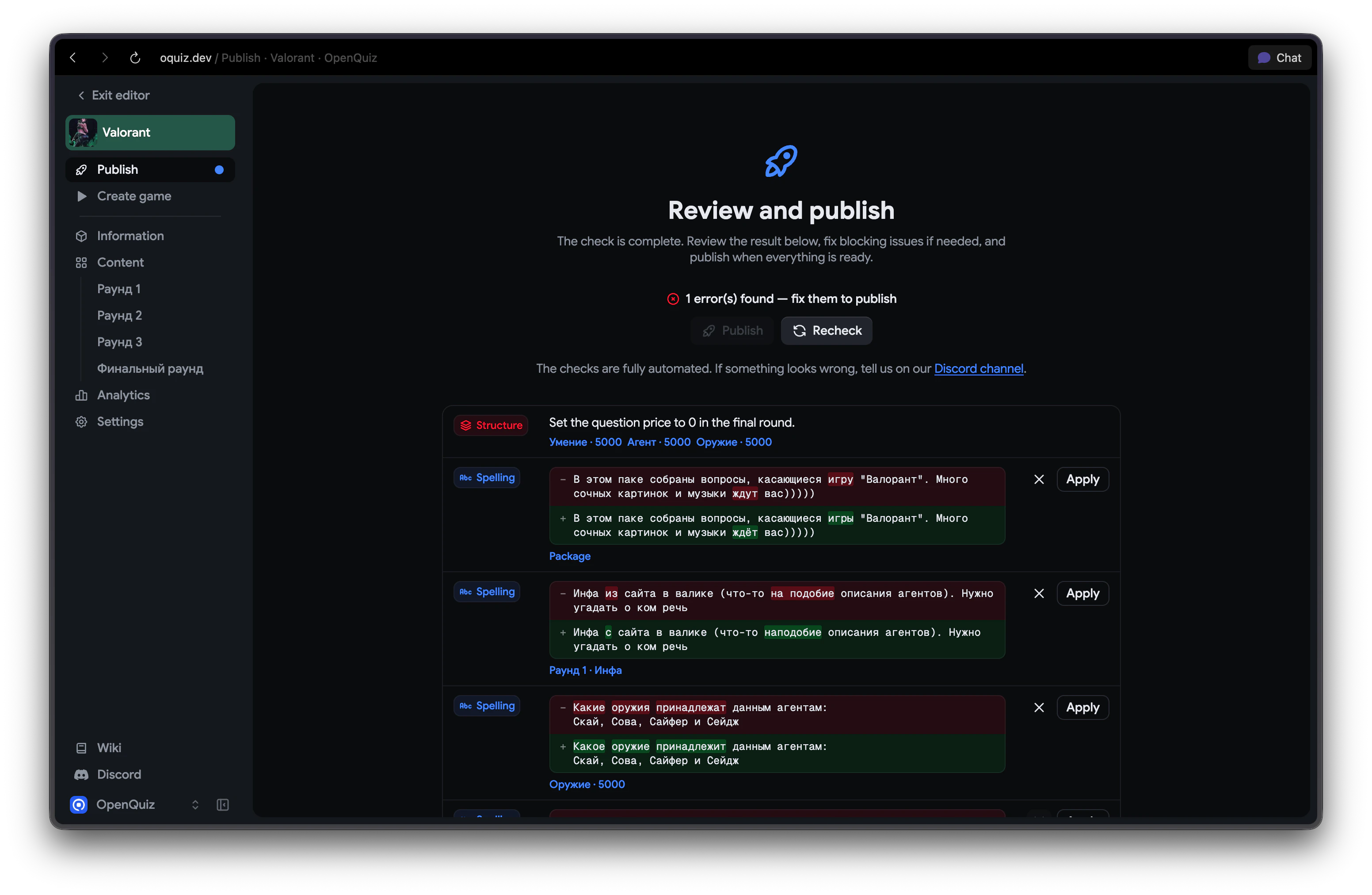Click the large blue rocket icon above the heading

(781, 161)
